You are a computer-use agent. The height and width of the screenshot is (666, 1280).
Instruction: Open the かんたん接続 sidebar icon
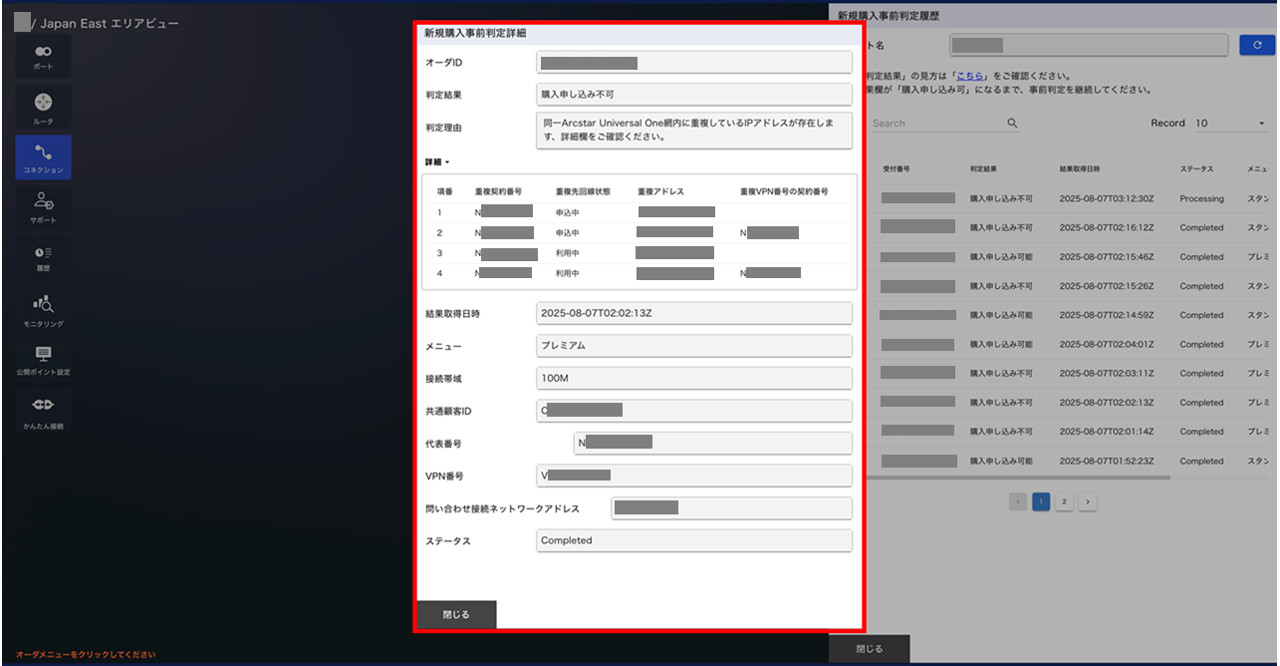click(43, 410)
